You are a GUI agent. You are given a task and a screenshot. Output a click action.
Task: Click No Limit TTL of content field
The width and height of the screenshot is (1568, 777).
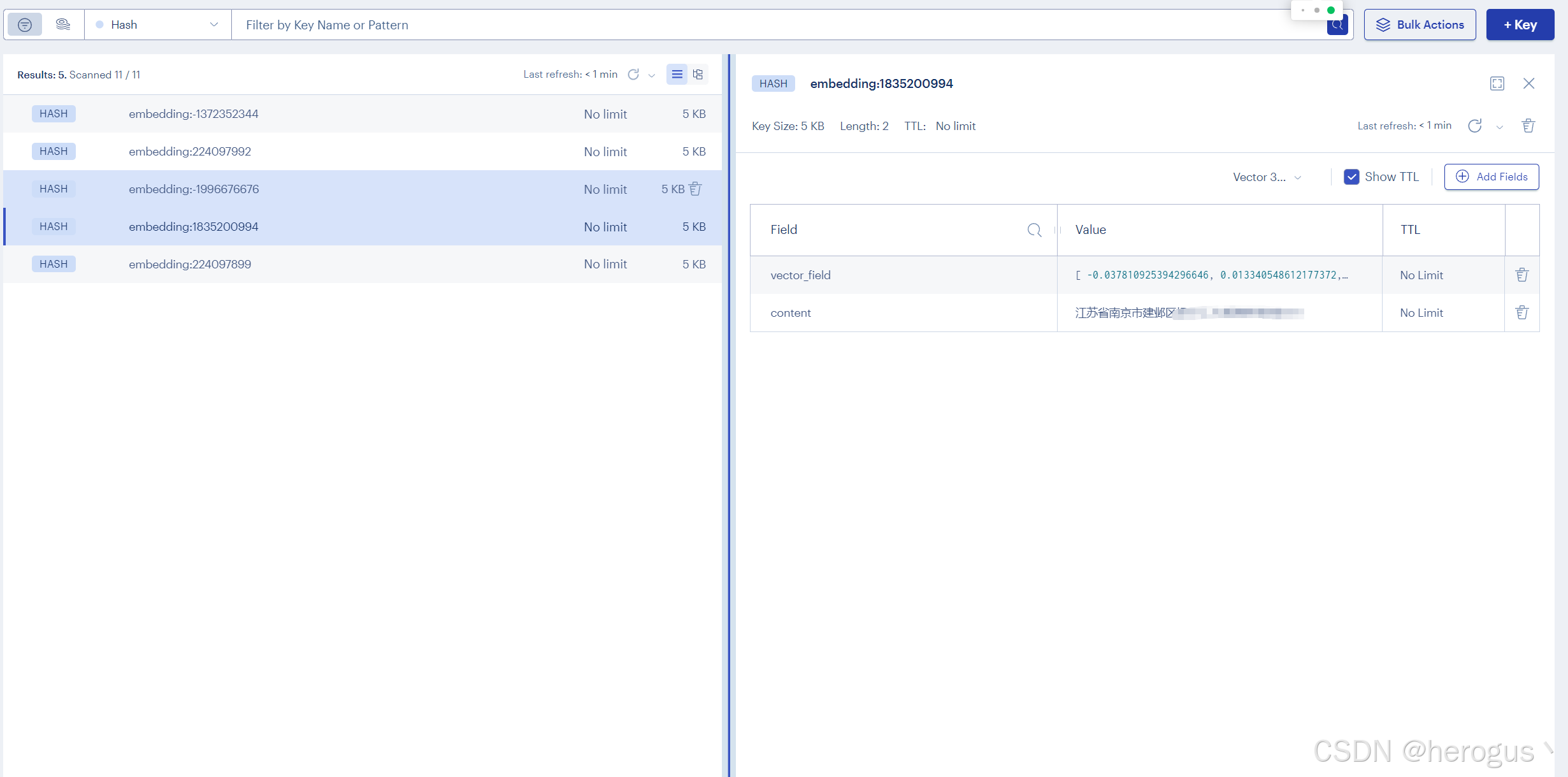click(x=1421, y=313)
